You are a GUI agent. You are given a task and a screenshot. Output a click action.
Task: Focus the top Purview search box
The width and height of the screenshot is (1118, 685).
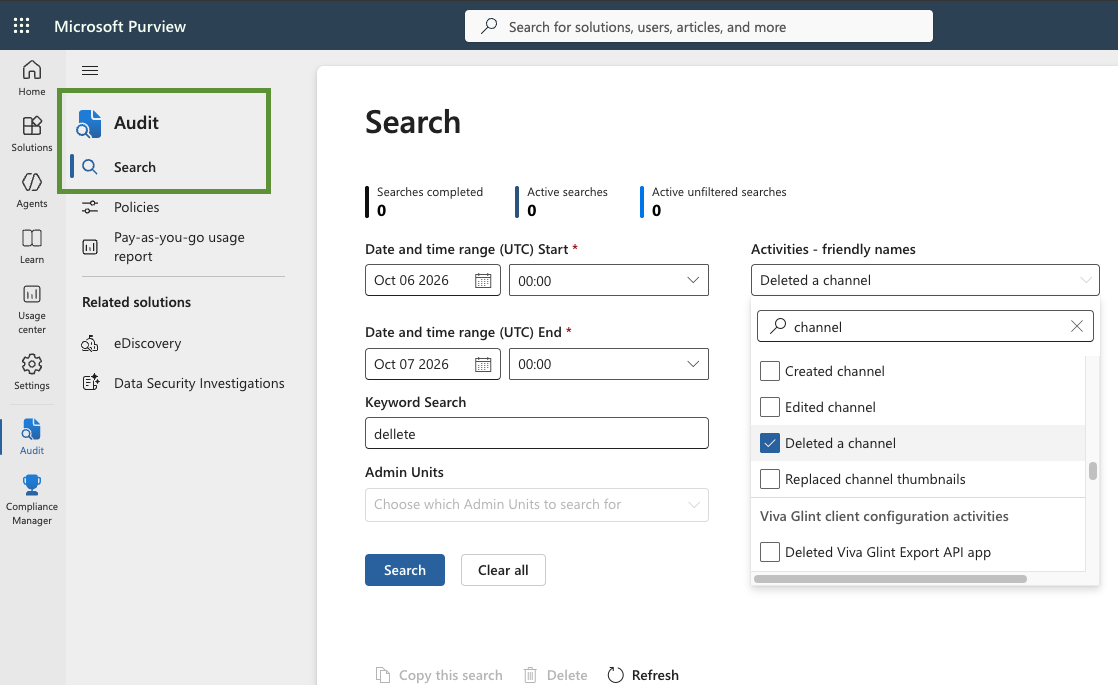click(x=699, y=26)
